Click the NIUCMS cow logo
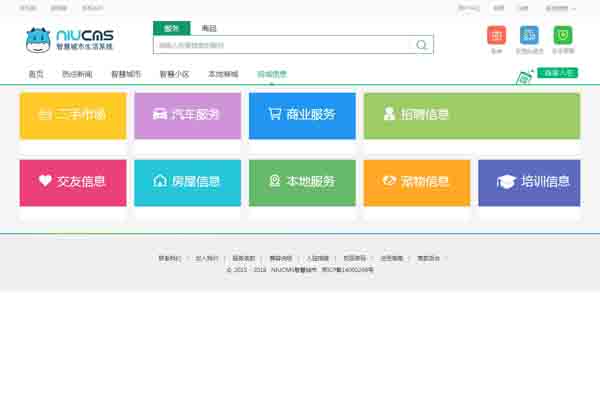Screen dimensions: 600x405 [x=70, y=40]
